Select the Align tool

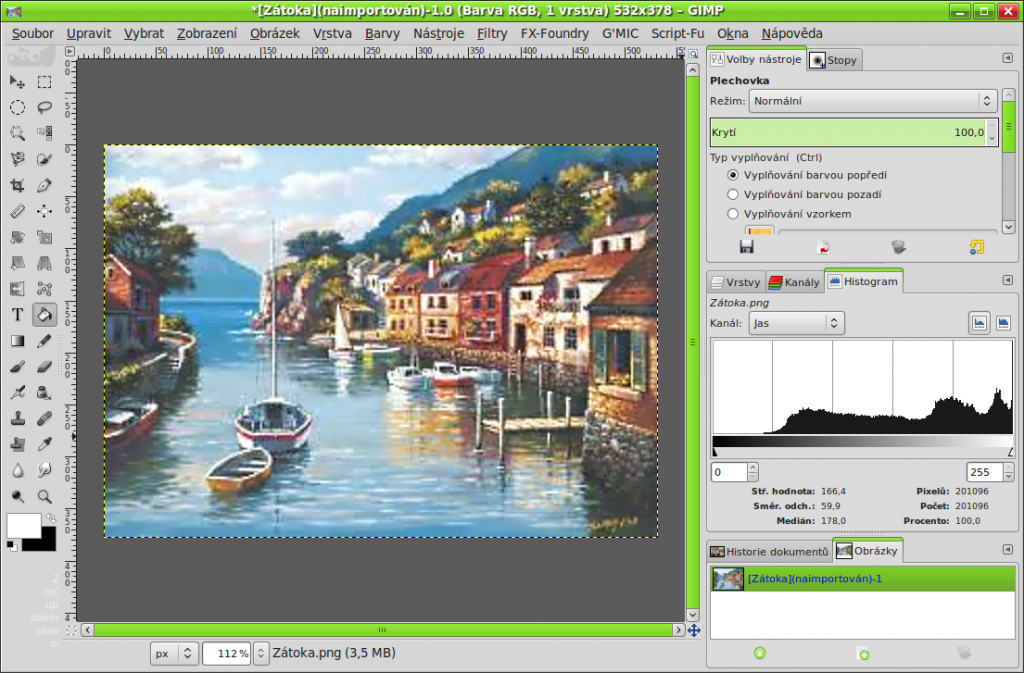coord(44,211)
